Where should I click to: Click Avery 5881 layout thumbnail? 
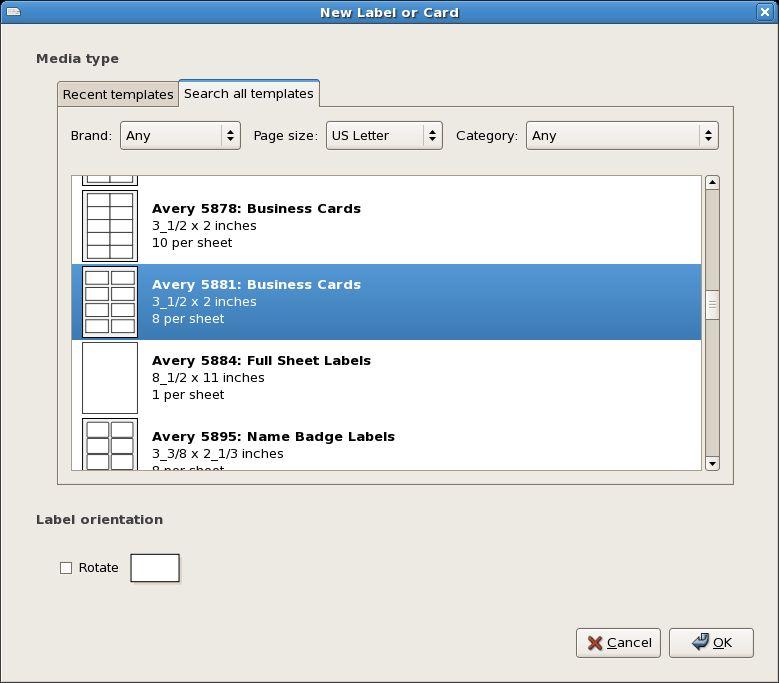pyautogui.click(x=110, y=302)
